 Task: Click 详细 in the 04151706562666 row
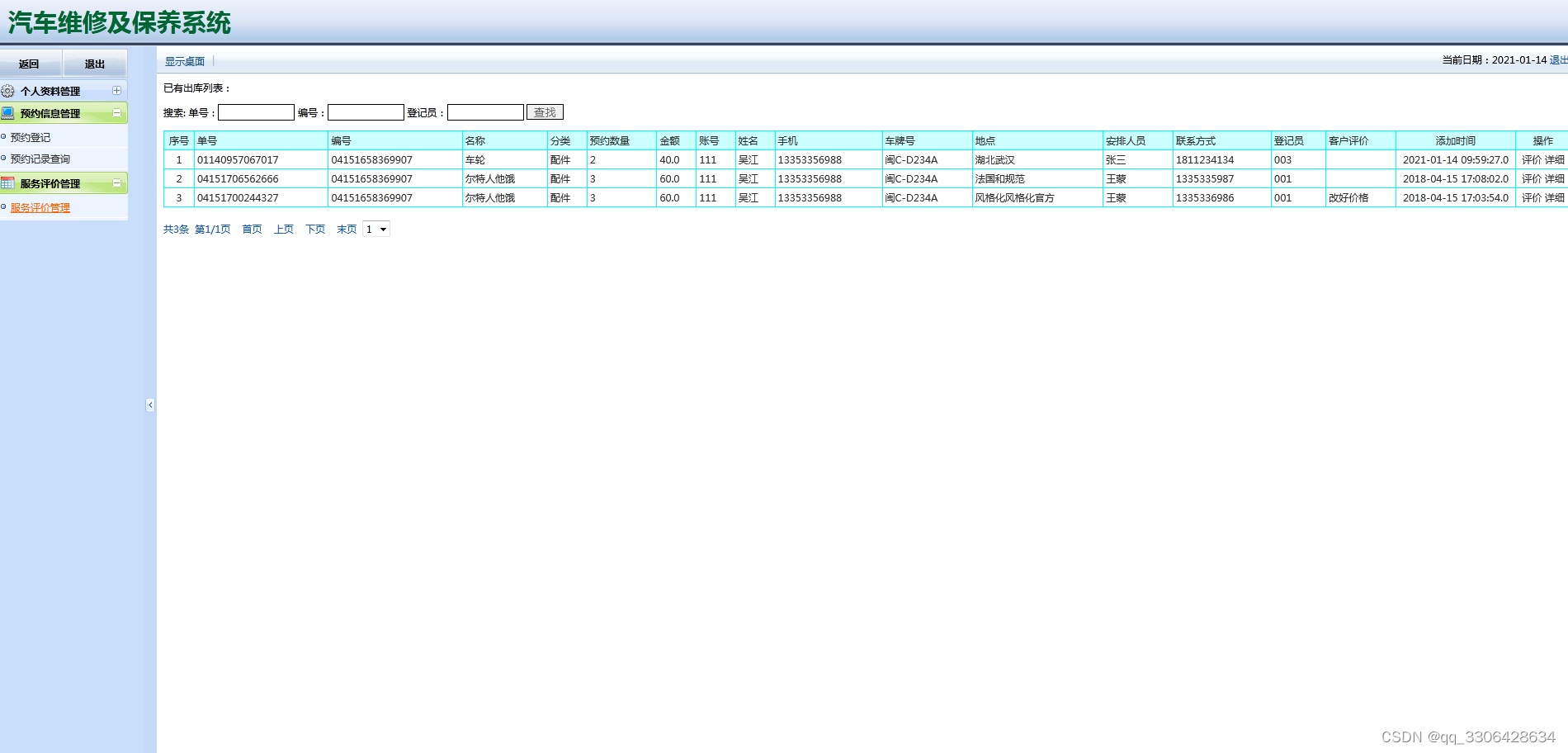coord(1555,179)
